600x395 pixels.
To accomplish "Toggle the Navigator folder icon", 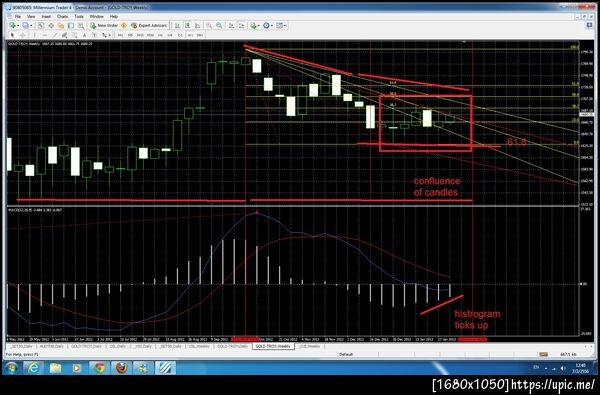I will [61, 25].
